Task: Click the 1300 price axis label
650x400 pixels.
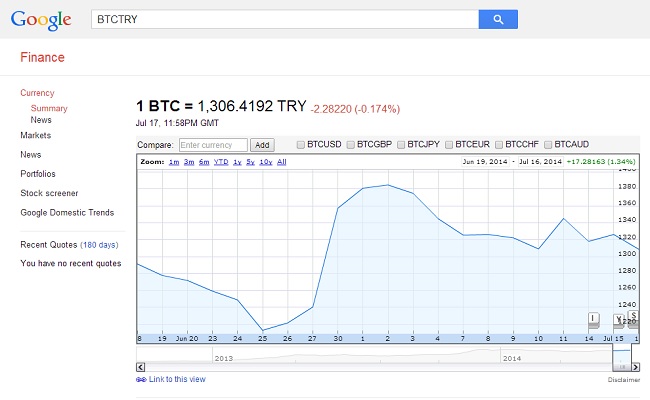Action: (x=627, y=254)
